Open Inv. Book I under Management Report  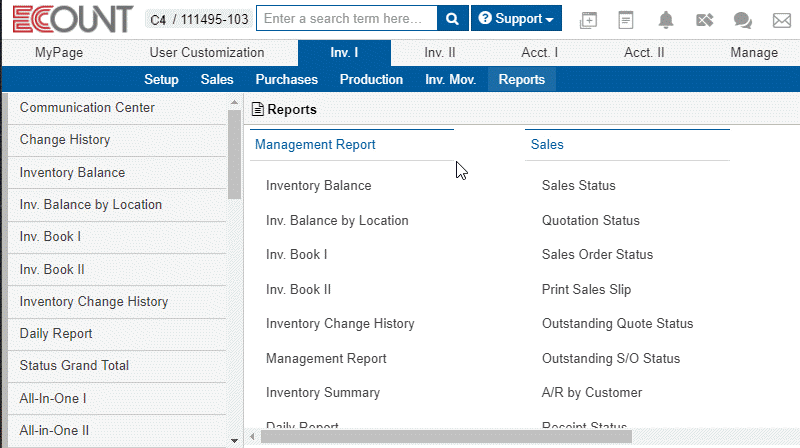tap(296, 255)
